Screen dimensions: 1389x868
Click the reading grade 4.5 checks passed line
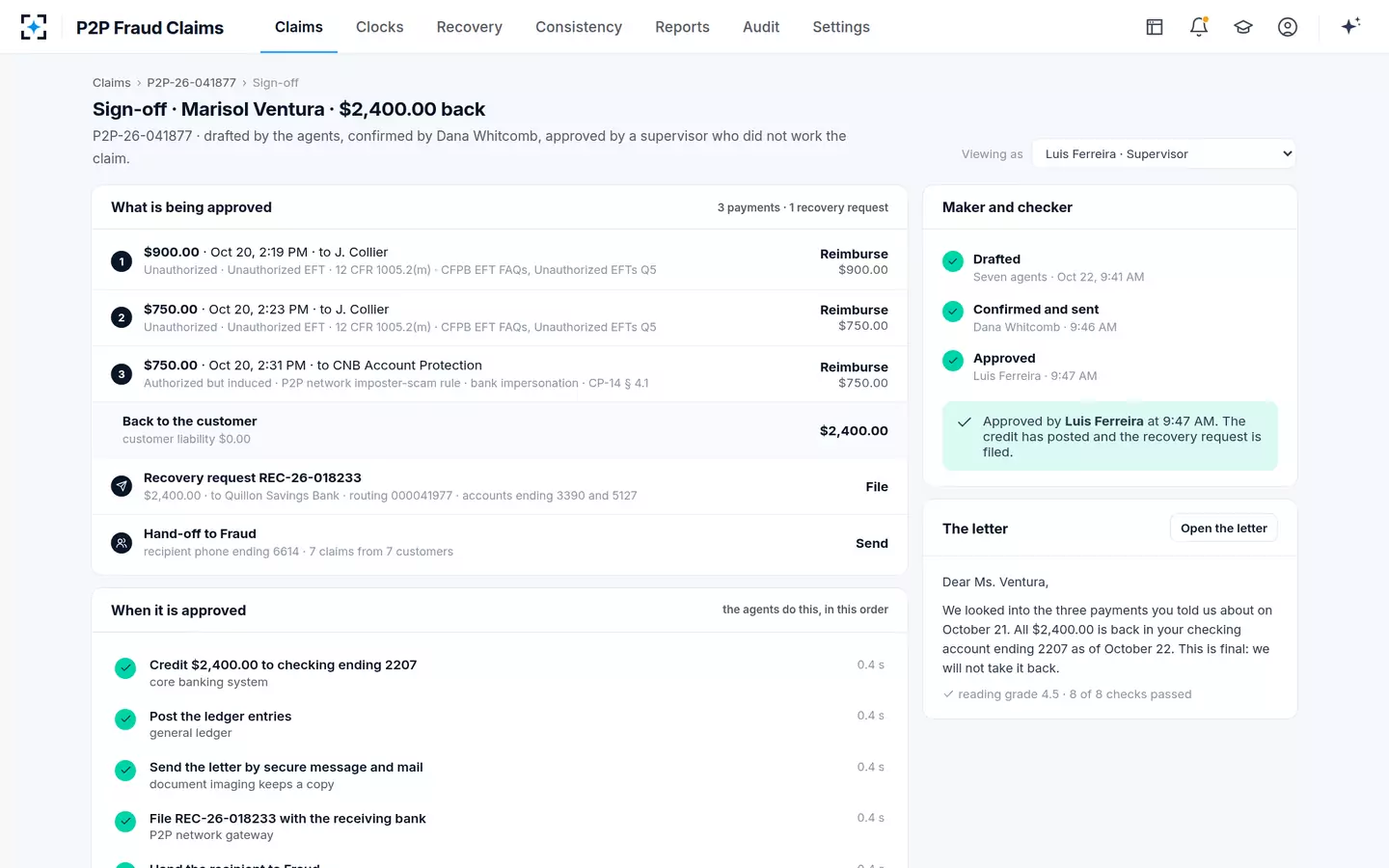click(x=1067, y=694)
